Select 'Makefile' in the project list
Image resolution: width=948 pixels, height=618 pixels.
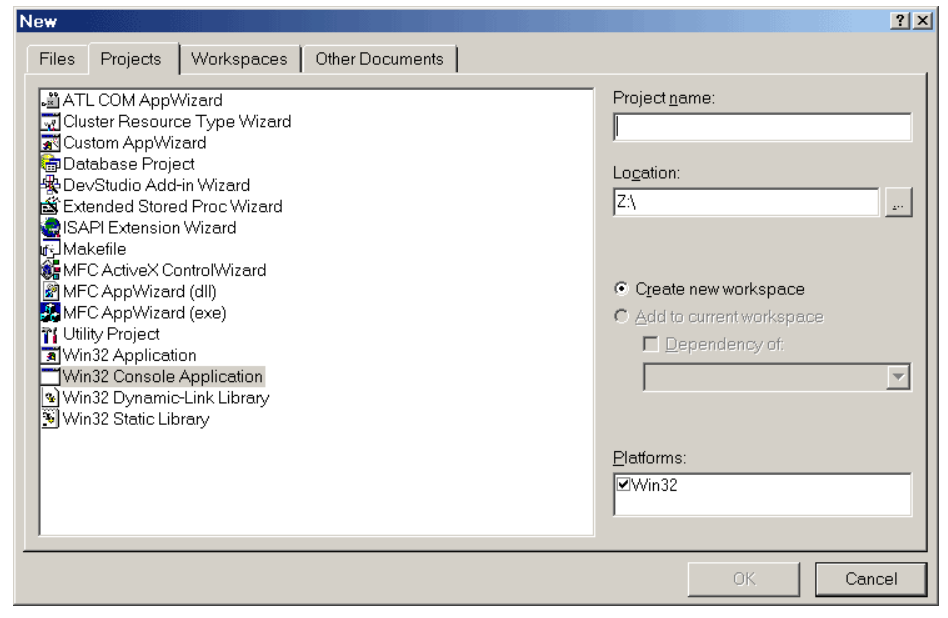(95, 249)
